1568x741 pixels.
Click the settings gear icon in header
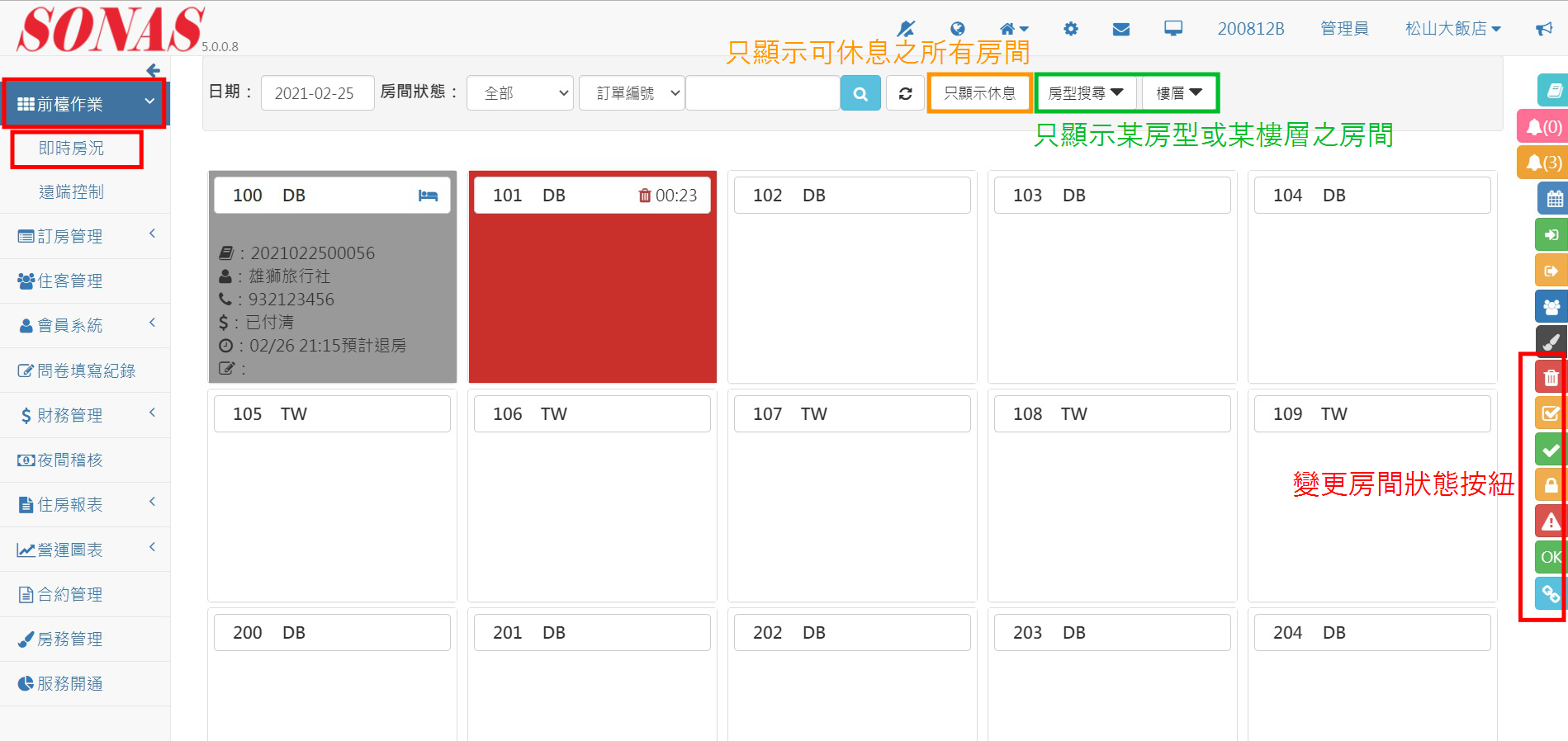1071,29
